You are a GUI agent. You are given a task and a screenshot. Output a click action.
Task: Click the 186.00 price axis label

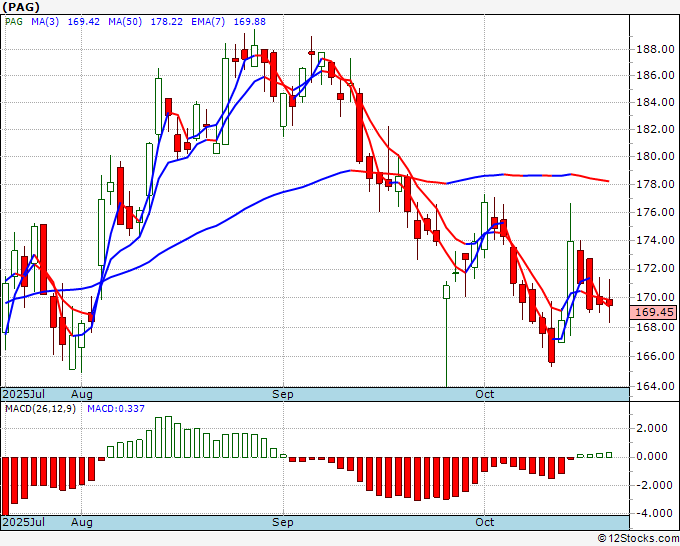click(x=655, y=75)
